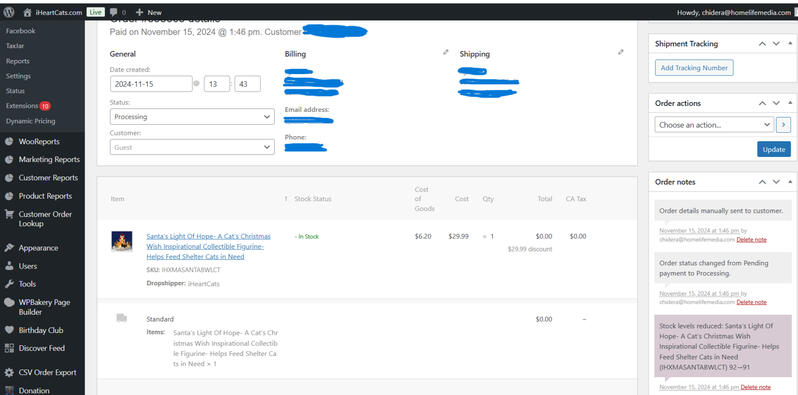This screenshot has width=798, height=395.
Task: Click the minute field showing 43
Action: tap(248, 83)
